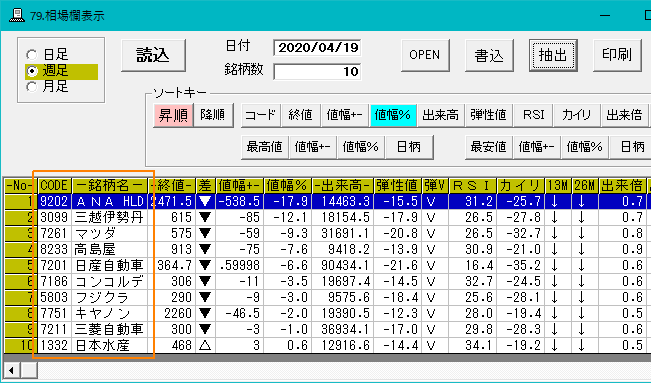Image resolution: width=651 pixels, height=383 pixels.
Task: Sort by 値幅% next to 最高値 group
Action: [x=361, y=147]
